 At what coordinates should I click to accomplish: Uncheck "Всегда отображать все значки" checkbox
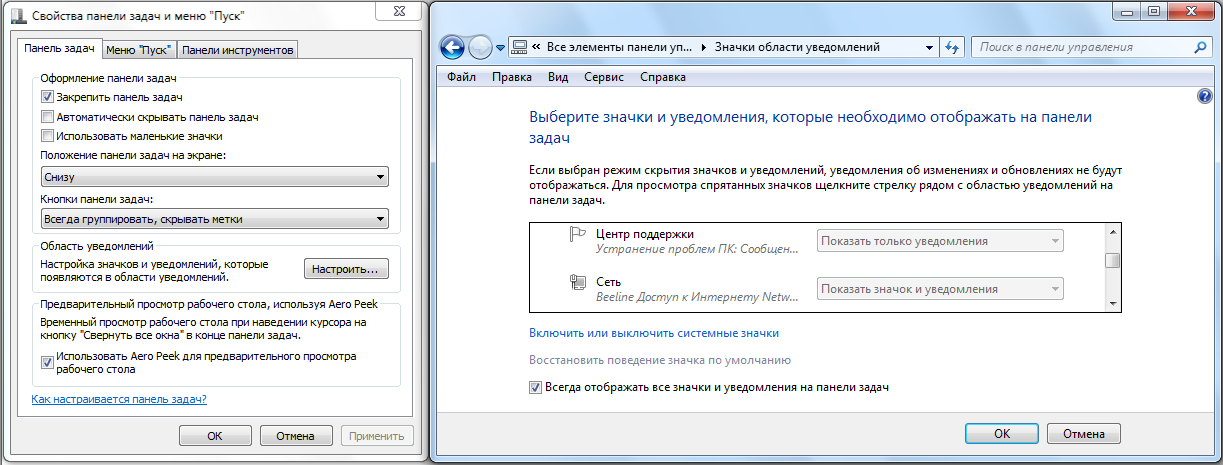[535, 386]
